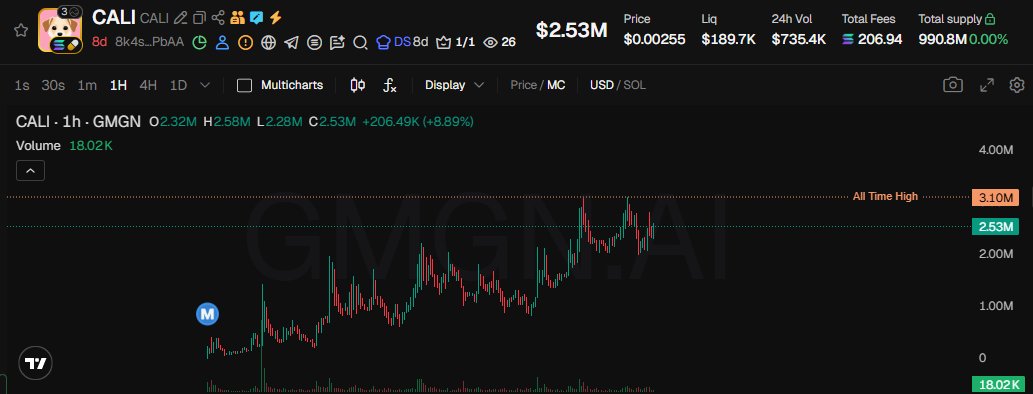Expand more timeframes chevron dropdown
Viewport: 1033px width, 394px height.
coord(205,85)
